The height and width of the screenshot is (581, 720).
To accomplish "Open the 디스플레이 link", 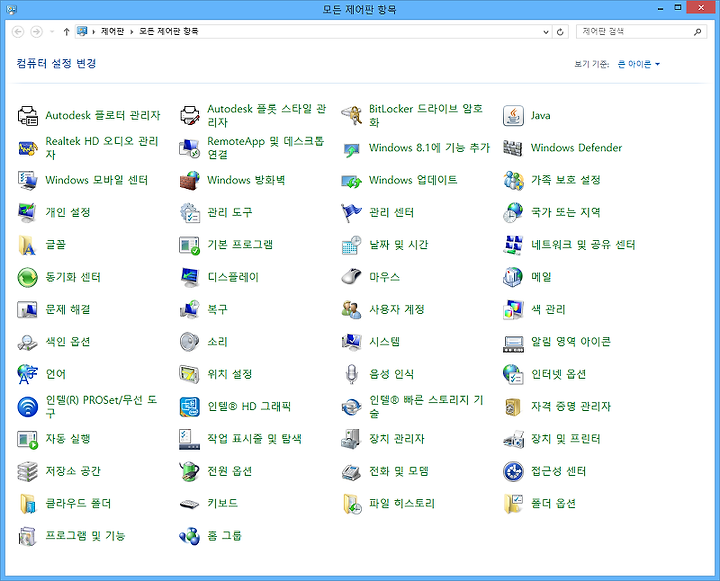I will pos(233,277).
